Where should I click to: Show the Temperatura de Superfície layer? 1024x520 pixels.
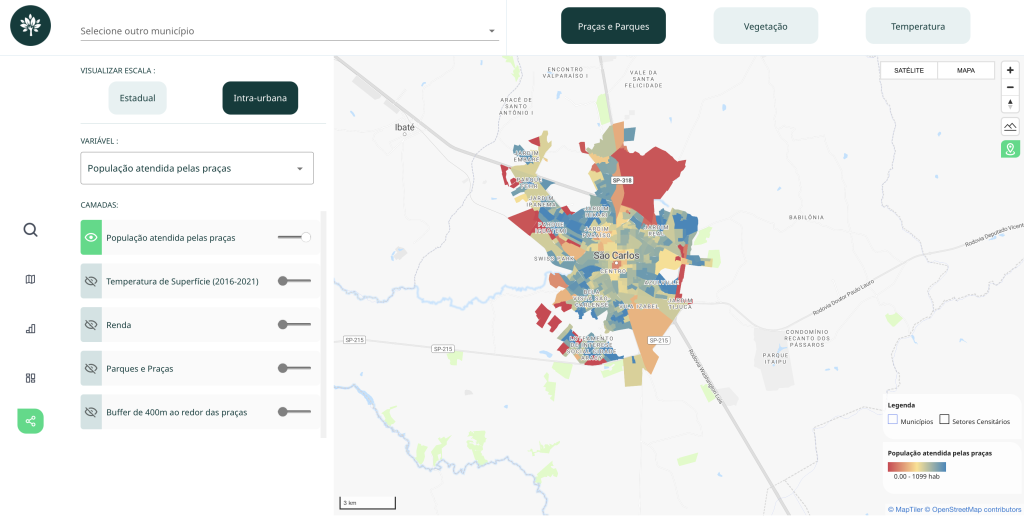click(x=91, y=281)
